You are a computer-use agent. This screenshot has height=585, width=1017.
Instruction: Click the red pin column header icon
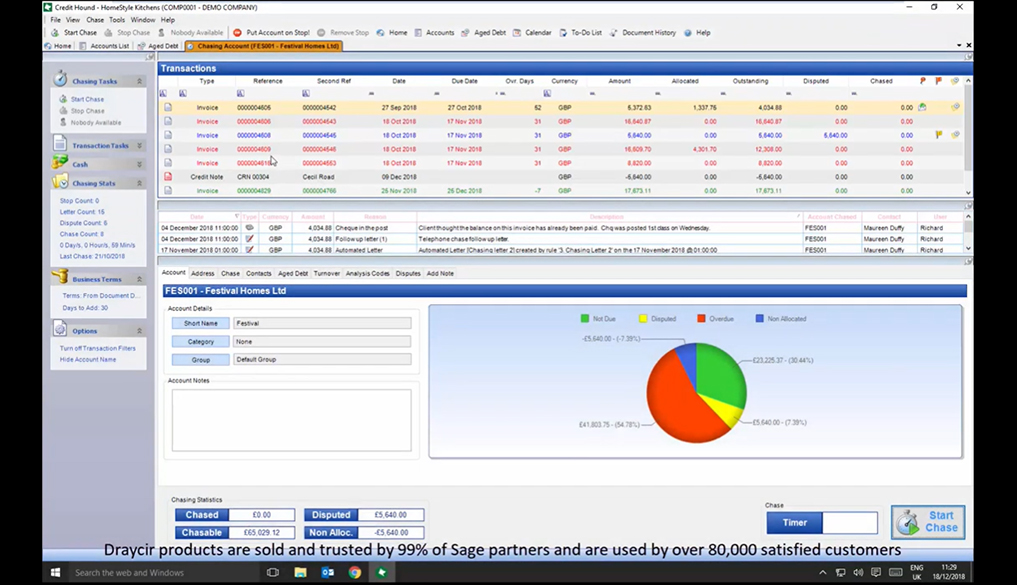click(922, 81)
